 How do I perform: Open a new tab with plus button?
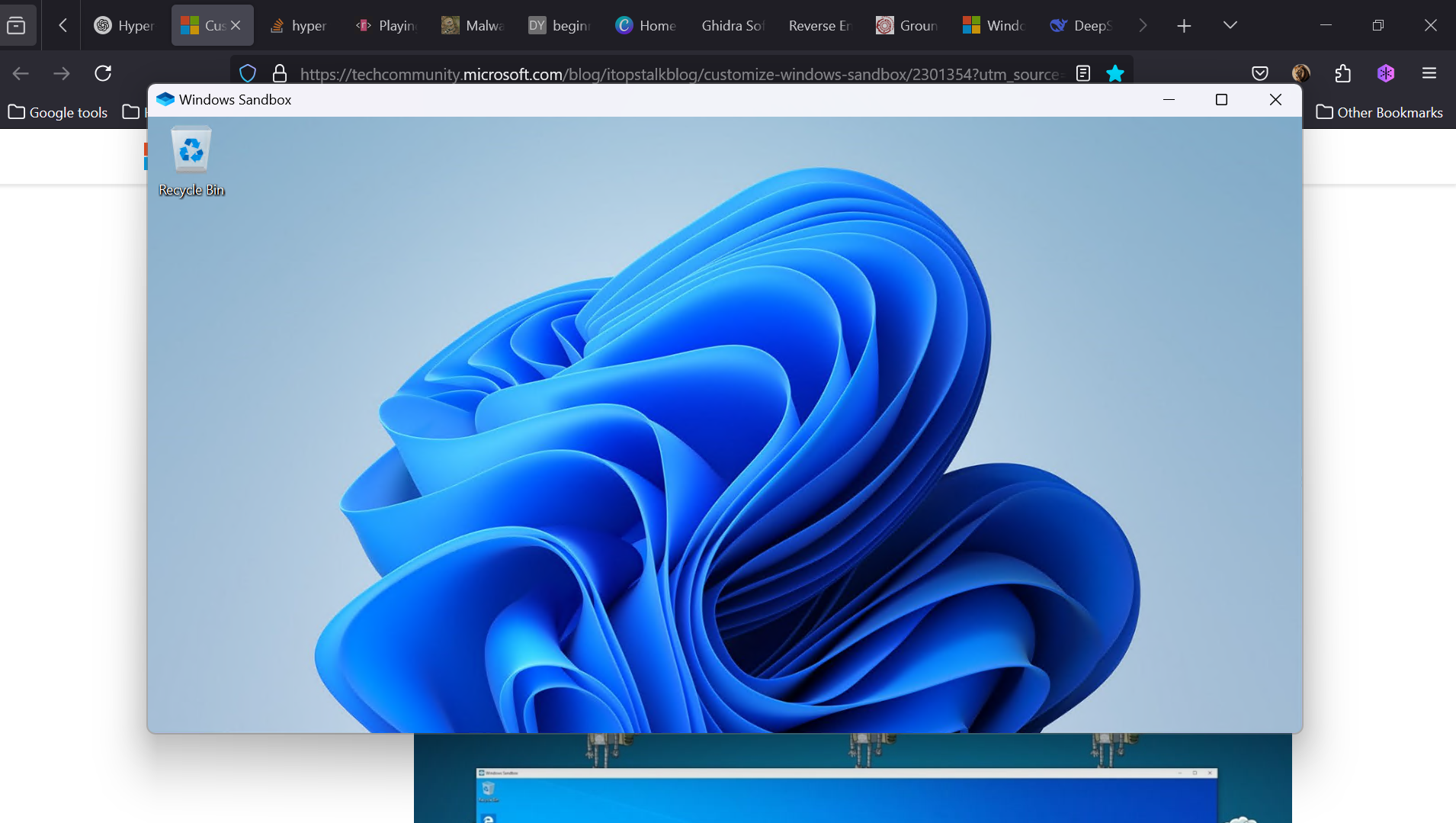(1184, 26)
